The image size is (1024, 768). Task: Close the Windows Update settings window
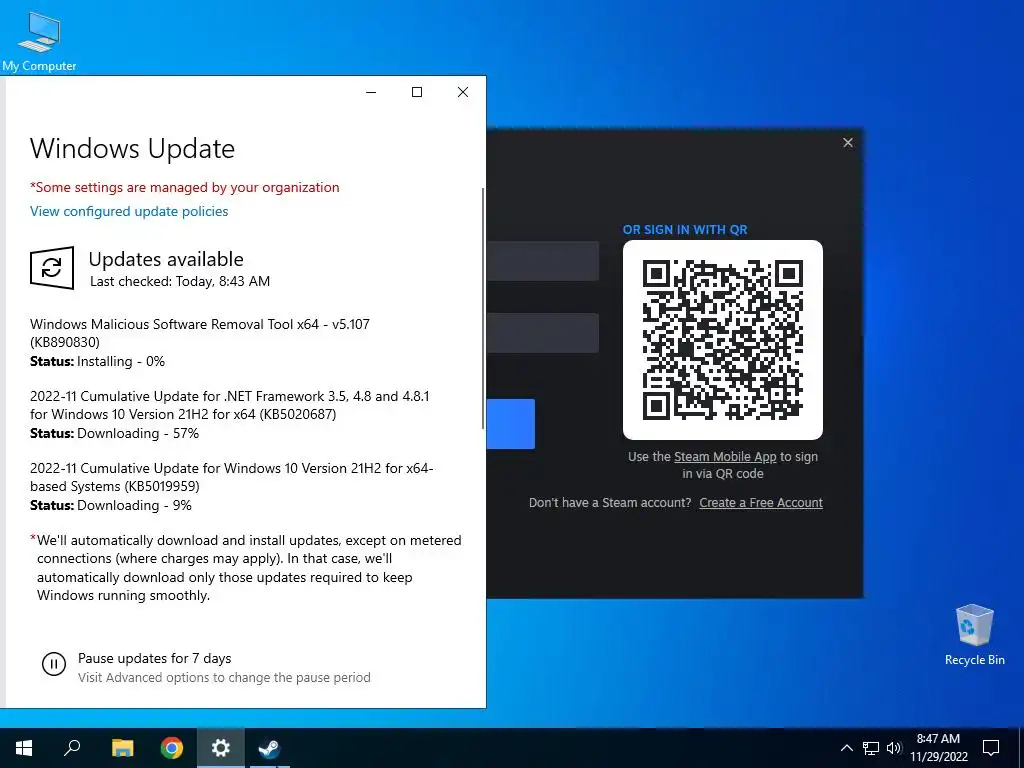click(463, 92)
